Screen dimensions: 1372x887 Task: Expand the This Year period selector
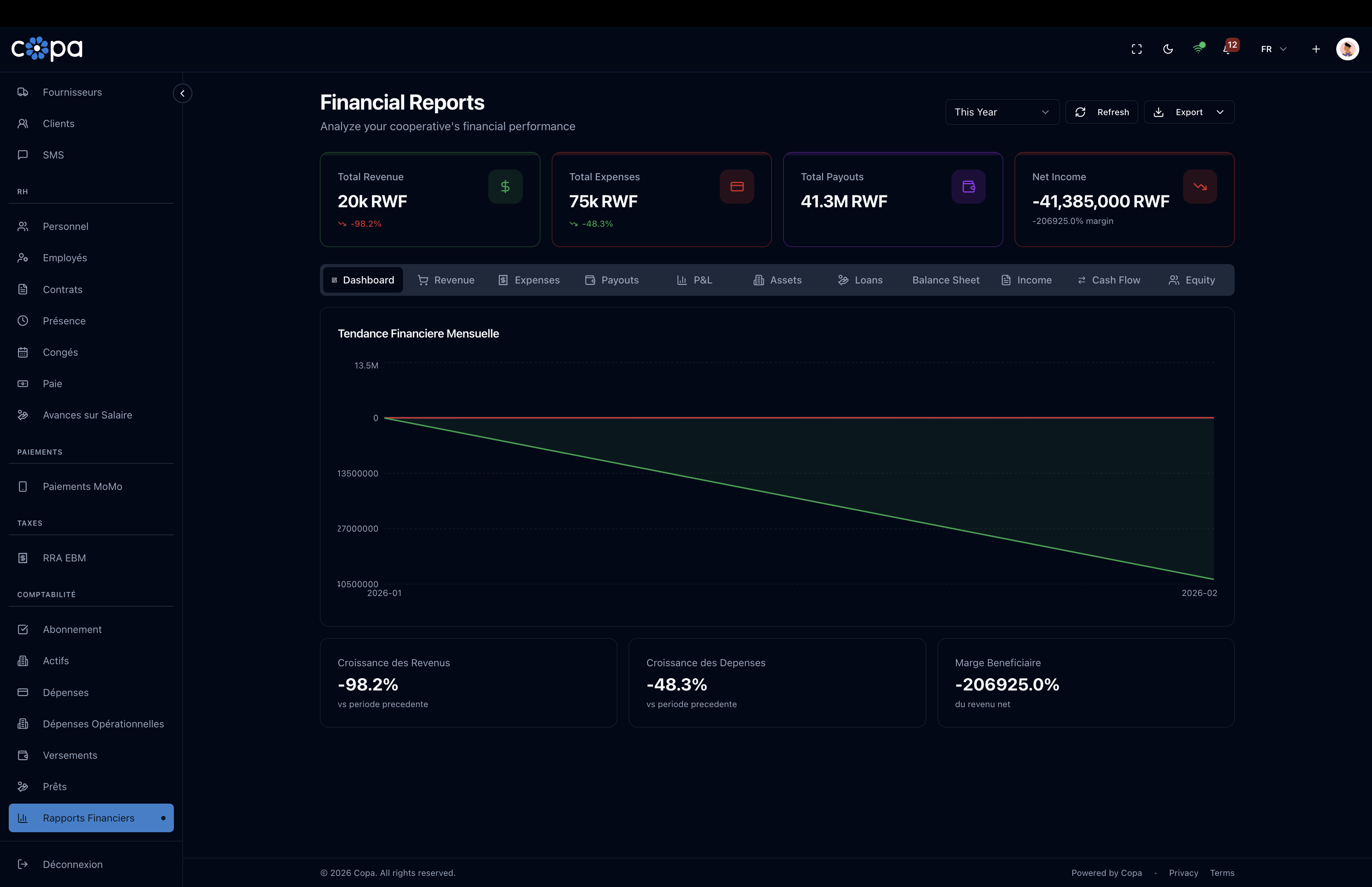pyautogui.click(x=1002, y=112)
